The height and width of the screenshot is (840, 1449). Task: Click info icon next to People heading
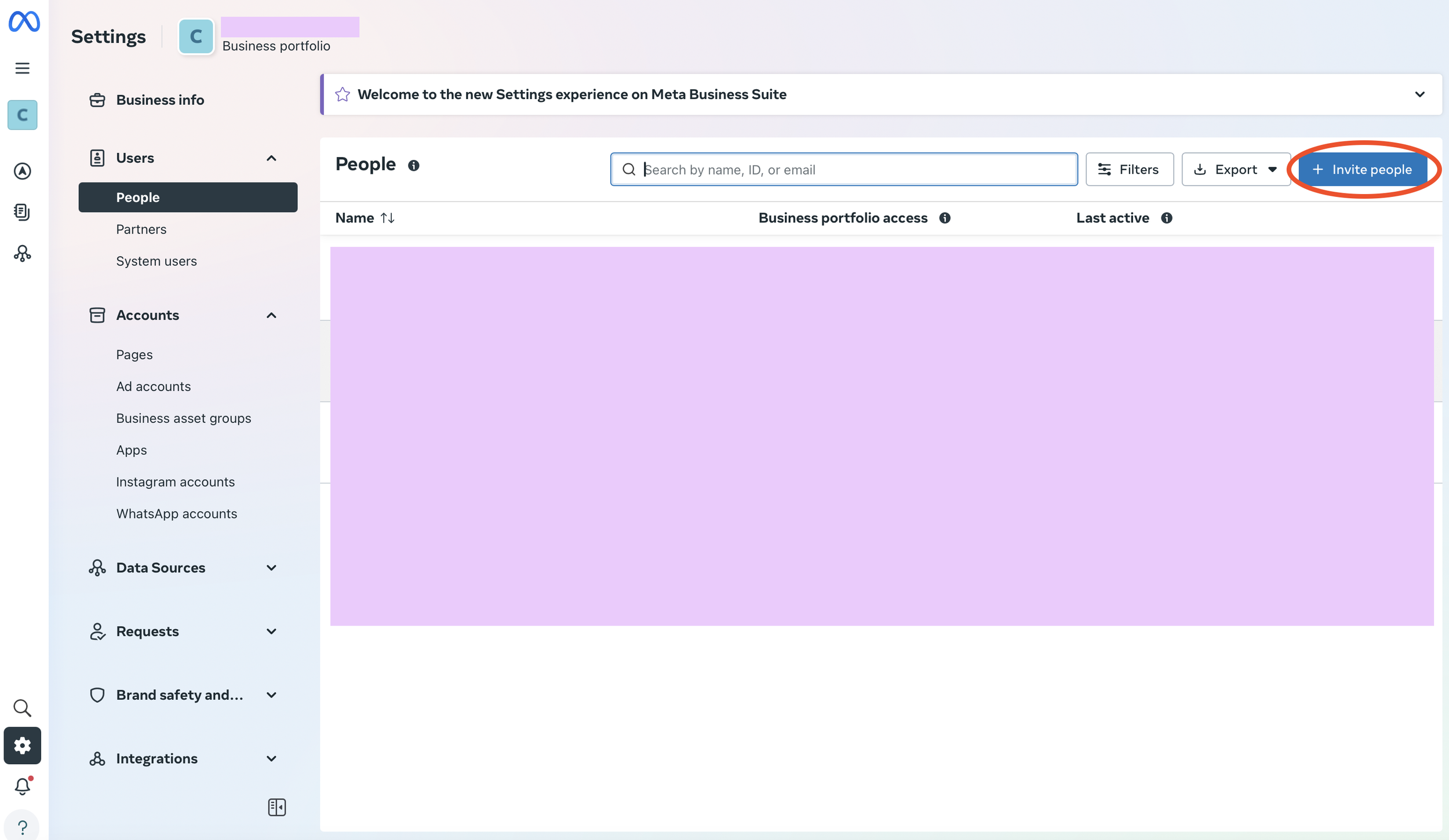(413, 166)
